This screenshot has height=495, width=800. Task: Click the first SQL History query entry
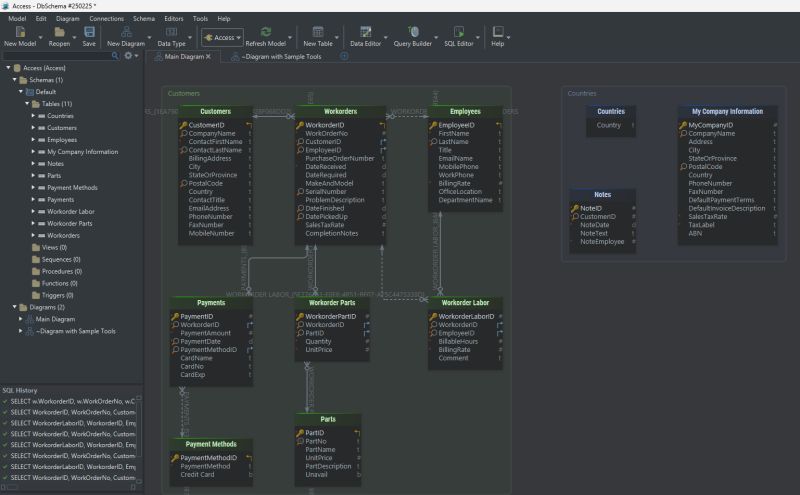[71, 401]
